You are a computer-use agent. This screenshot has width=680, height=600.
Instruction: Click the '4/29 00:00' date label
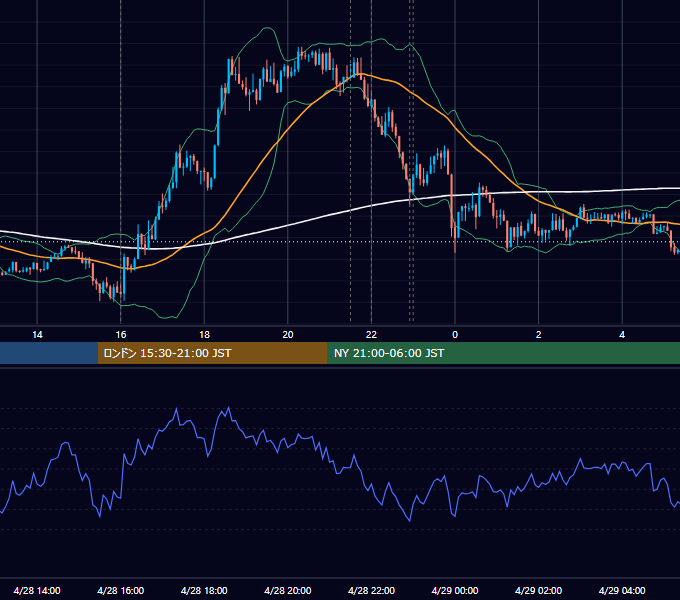(455, 590)
